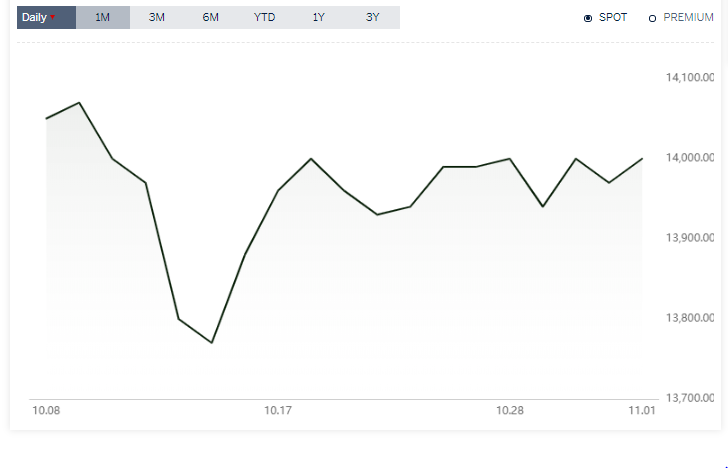Select the 1M time range tab

103,18
